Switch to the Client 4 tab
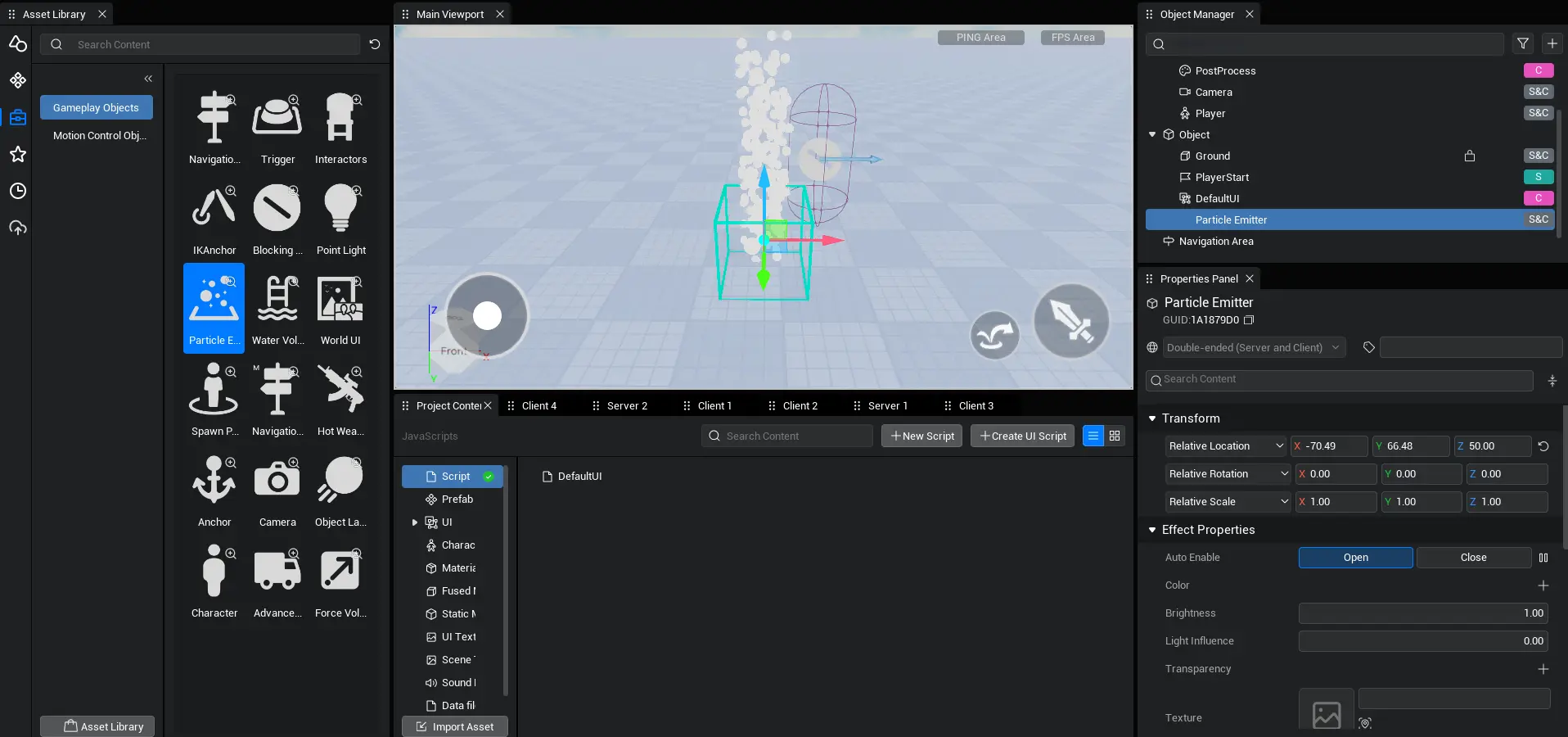Screen dimensions: 1568x737 (x=539, y=406)
